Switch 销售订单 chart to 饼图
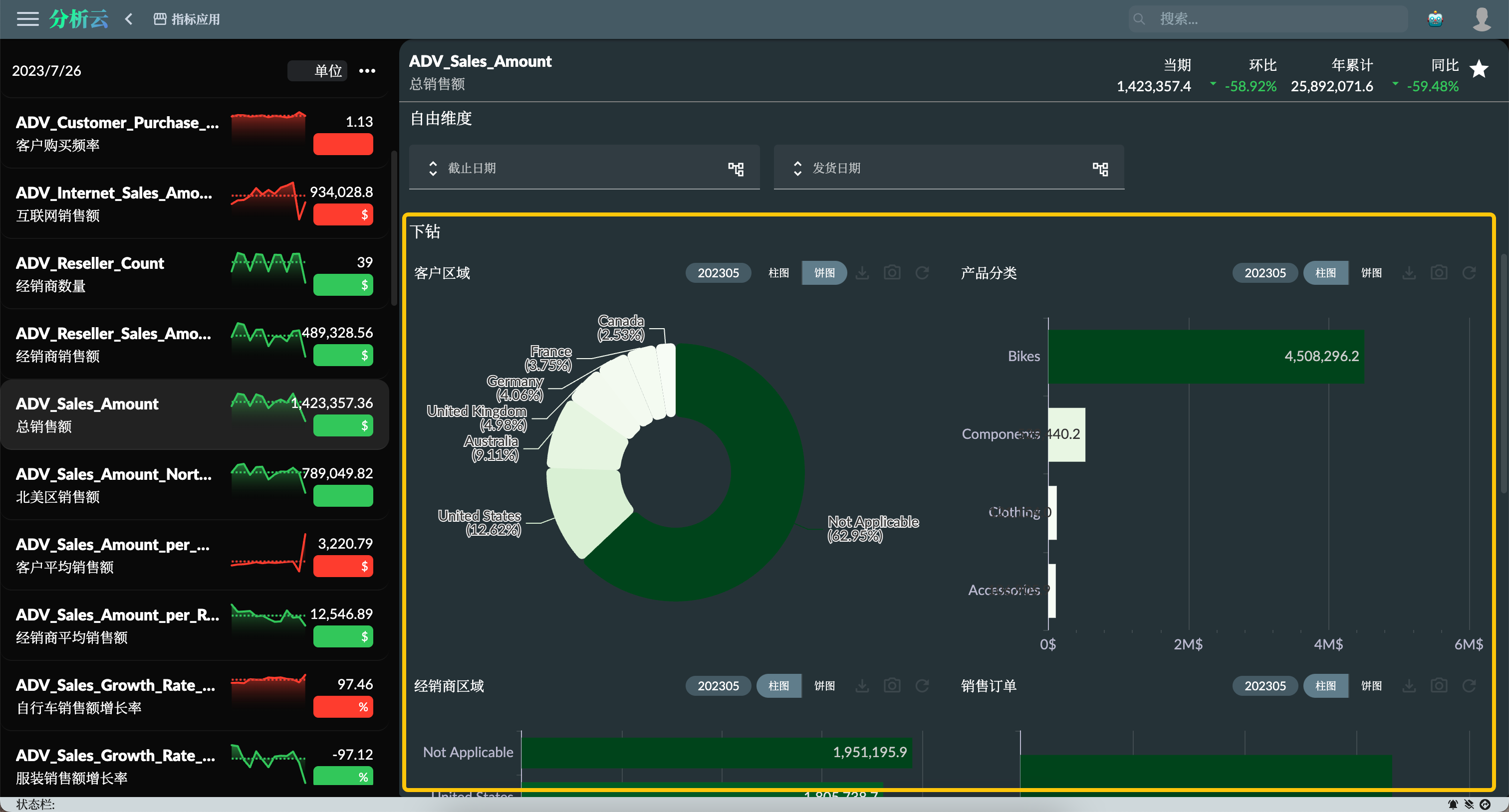 1371,685
